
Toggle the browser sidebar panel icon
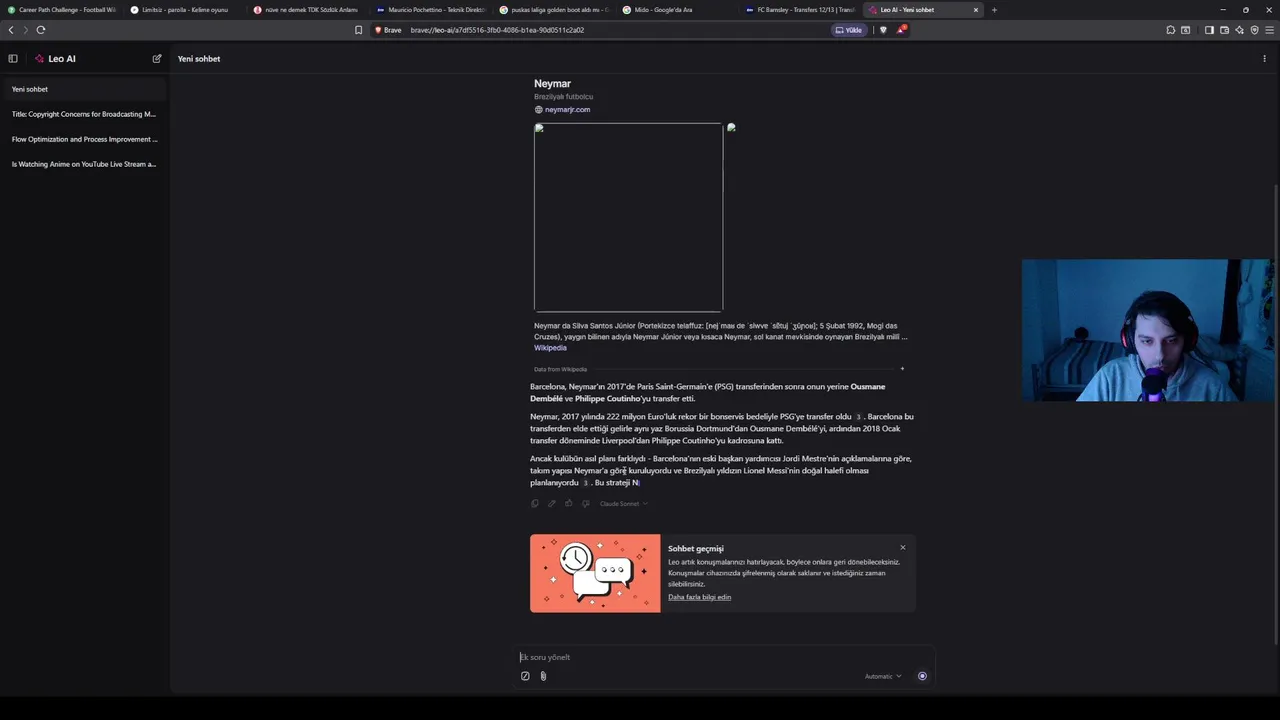pos(1209,30)
